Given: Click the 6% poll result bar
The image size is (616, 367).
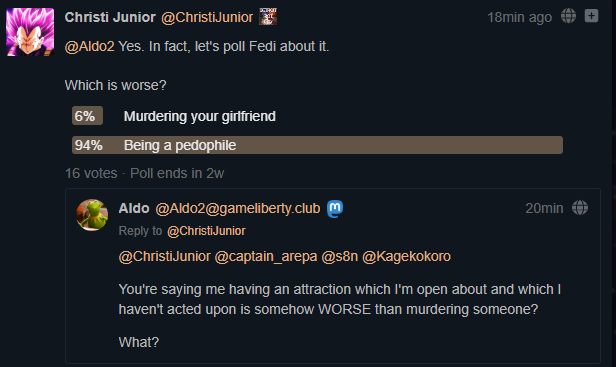Looking at the screenshot, I should pyautogui.click(x=87, y=116).
